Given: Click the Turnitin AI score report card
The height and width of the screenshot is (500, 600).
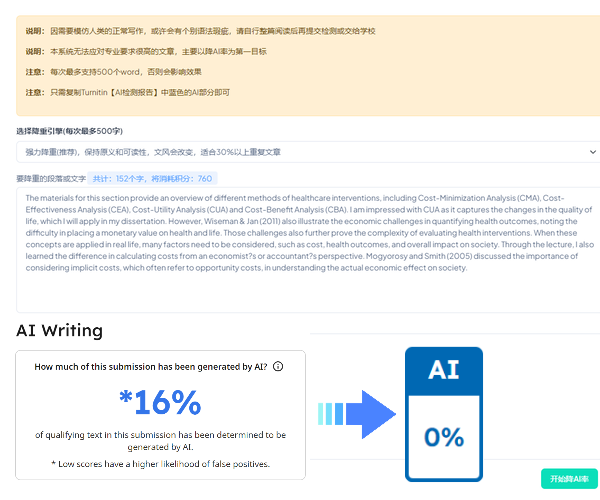Looking at the screenshot, I should (160, 414).
